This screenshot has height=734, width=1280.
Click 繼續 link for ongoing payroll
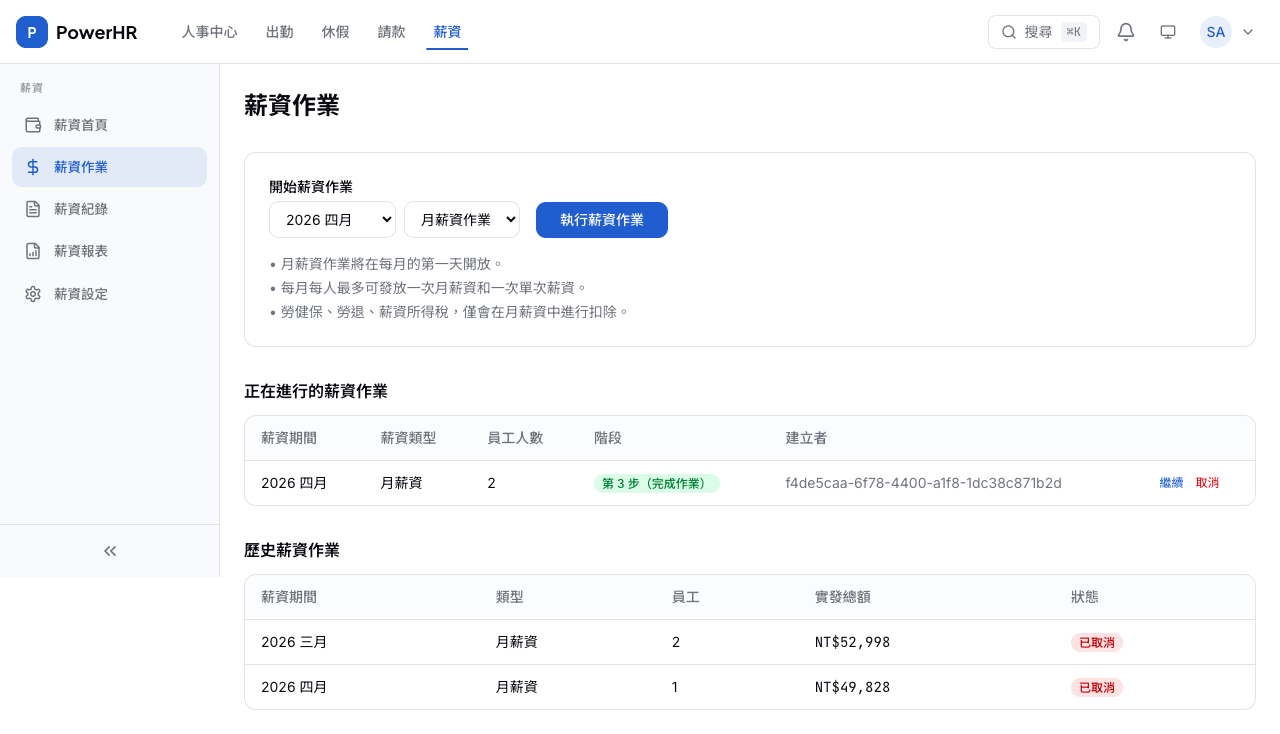(1171, 483)
